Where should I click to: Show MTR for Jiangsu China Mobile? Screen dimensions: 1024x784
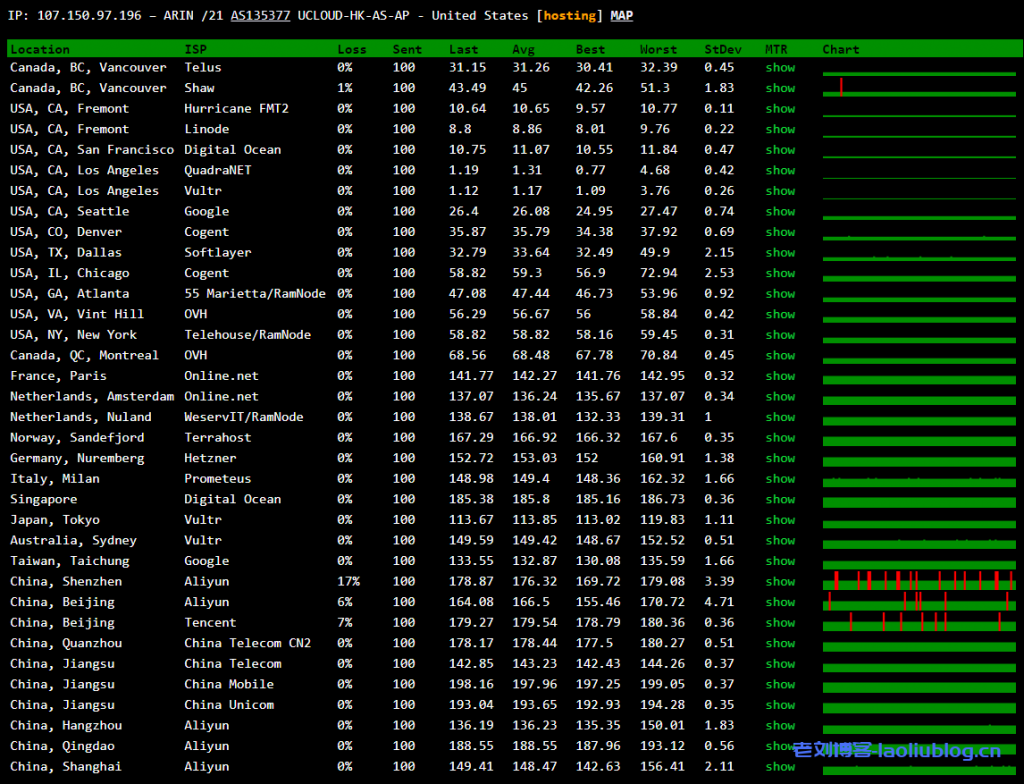pyautogui.click(x=780, y=684)
